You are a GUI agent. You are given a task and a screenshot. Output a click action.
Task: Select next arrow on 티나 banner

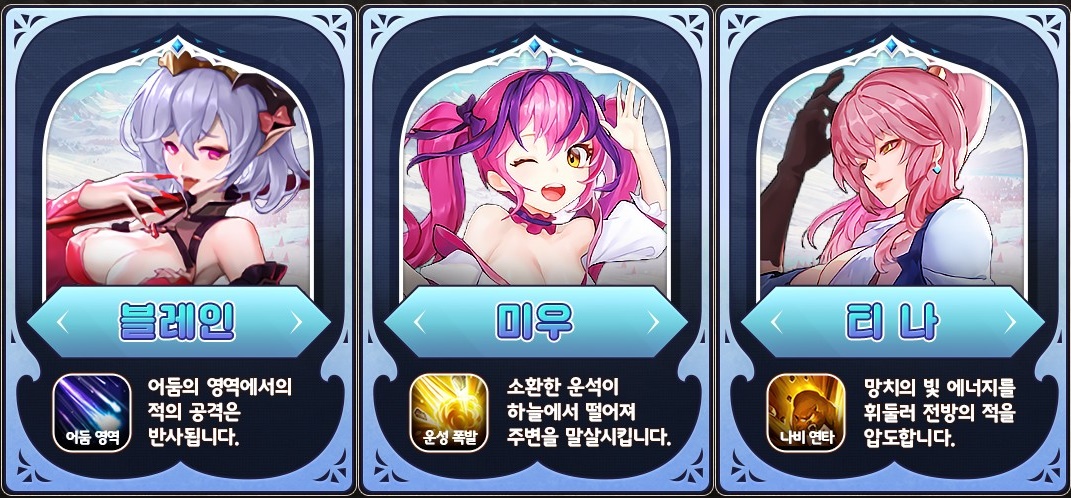1010,322
